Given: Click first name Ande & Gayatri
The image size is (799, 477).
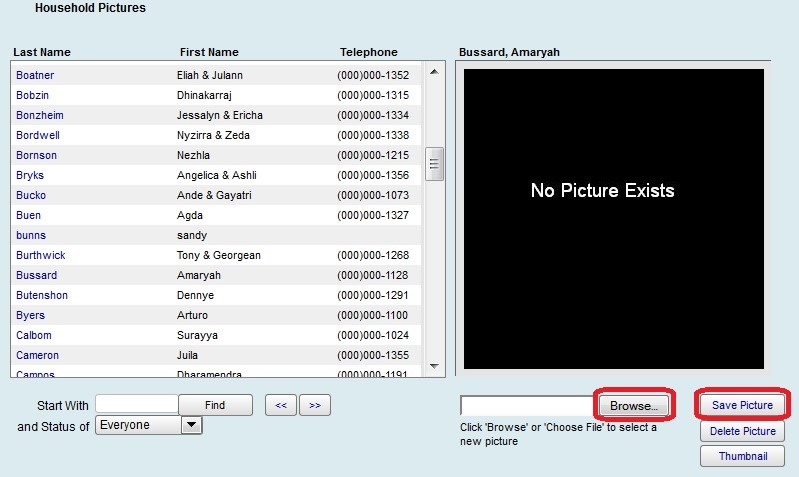Looking at the screenshot, I should tap(214, 195).
